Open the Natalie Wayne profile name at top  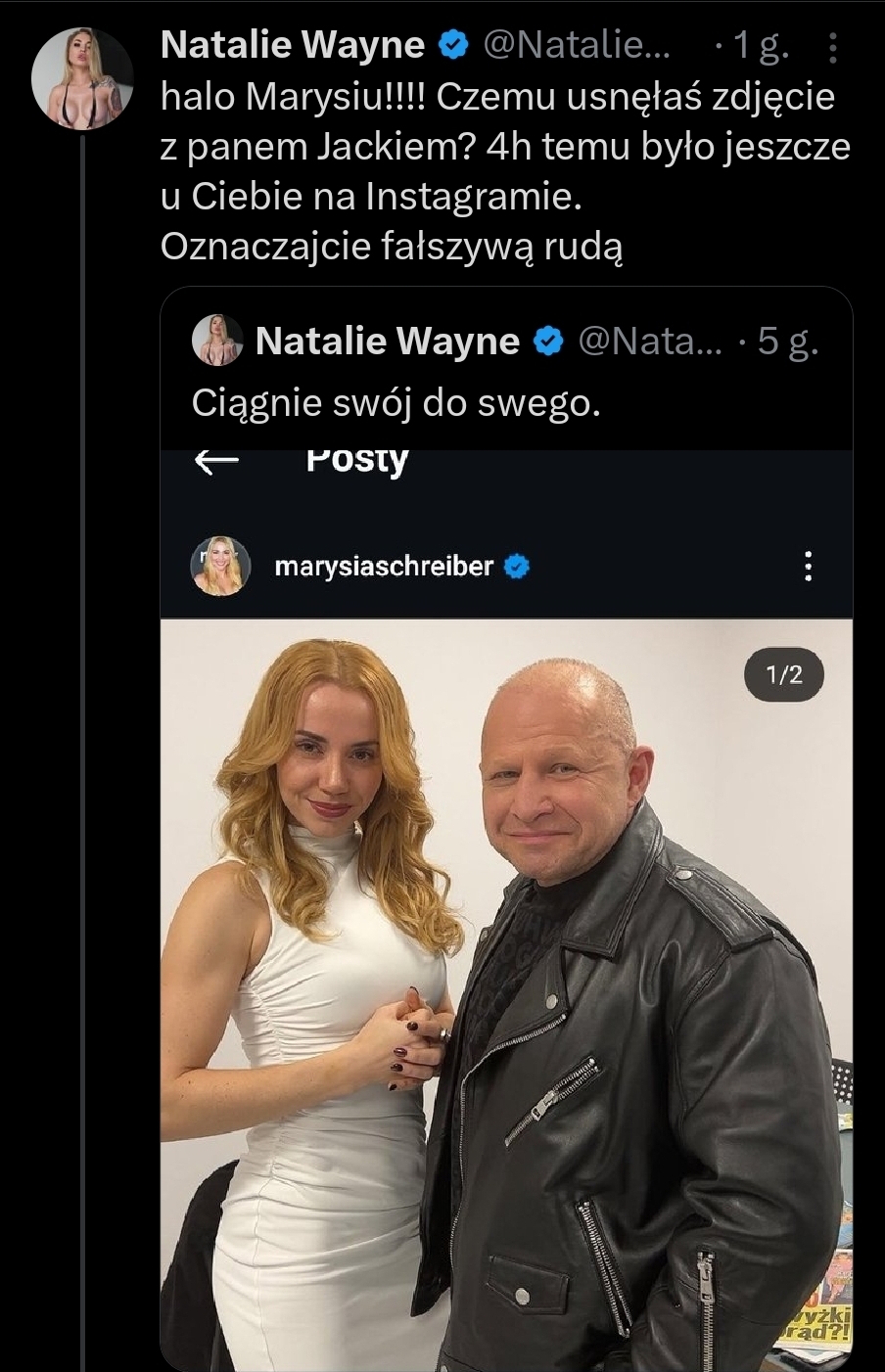(292, 45)
